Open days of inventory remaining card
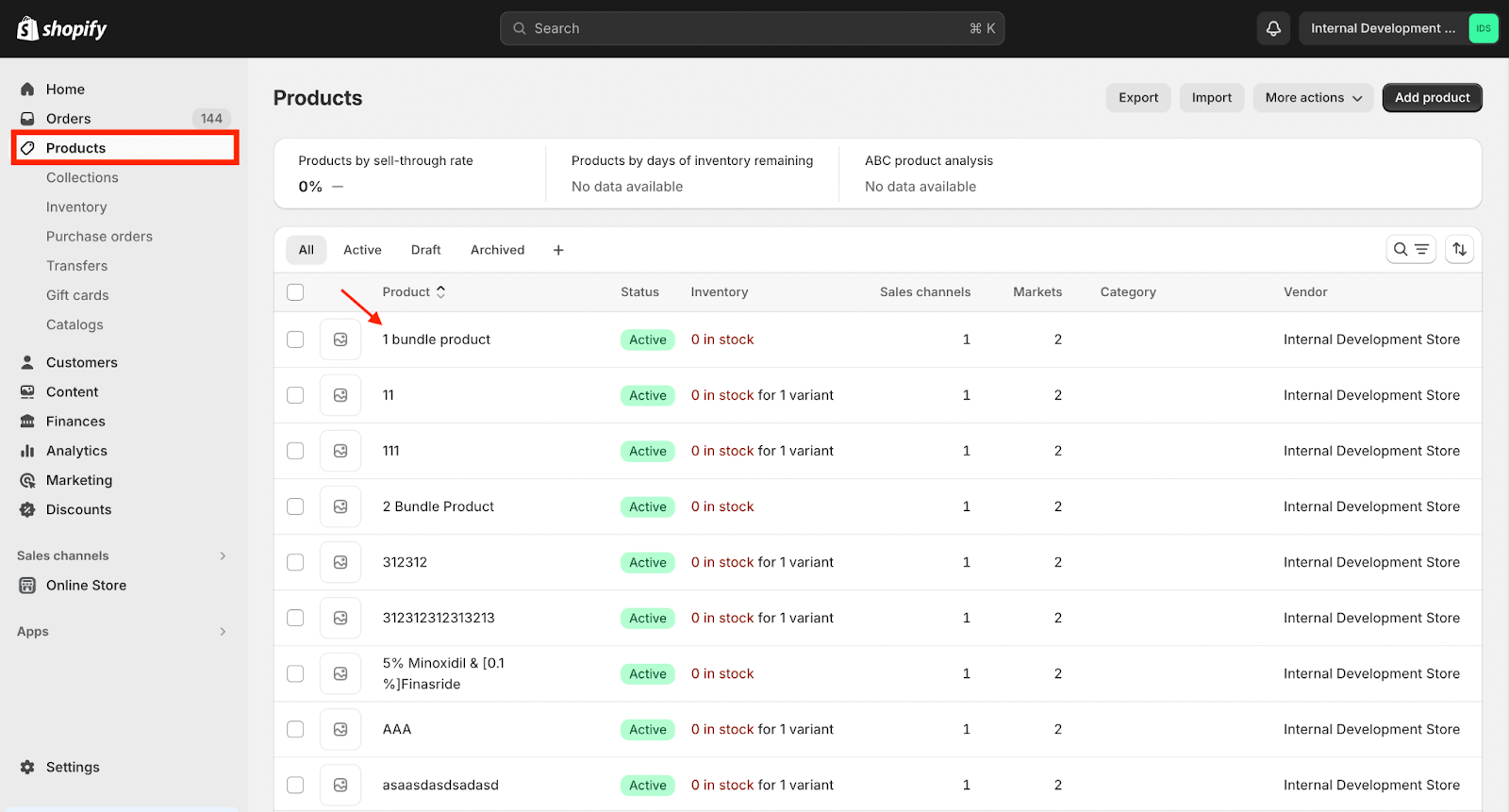 [x=692, y=174]
